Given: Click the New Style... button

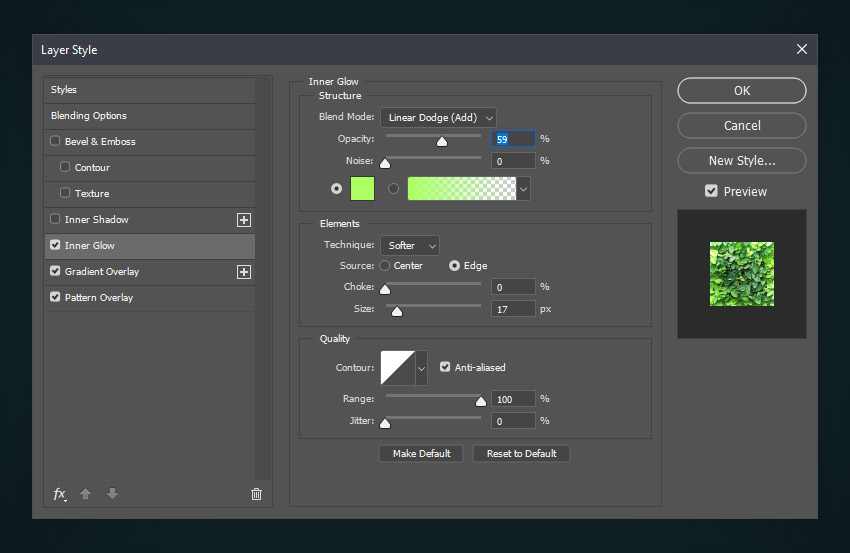Looking at the screenshot, I should click(741, 160).
